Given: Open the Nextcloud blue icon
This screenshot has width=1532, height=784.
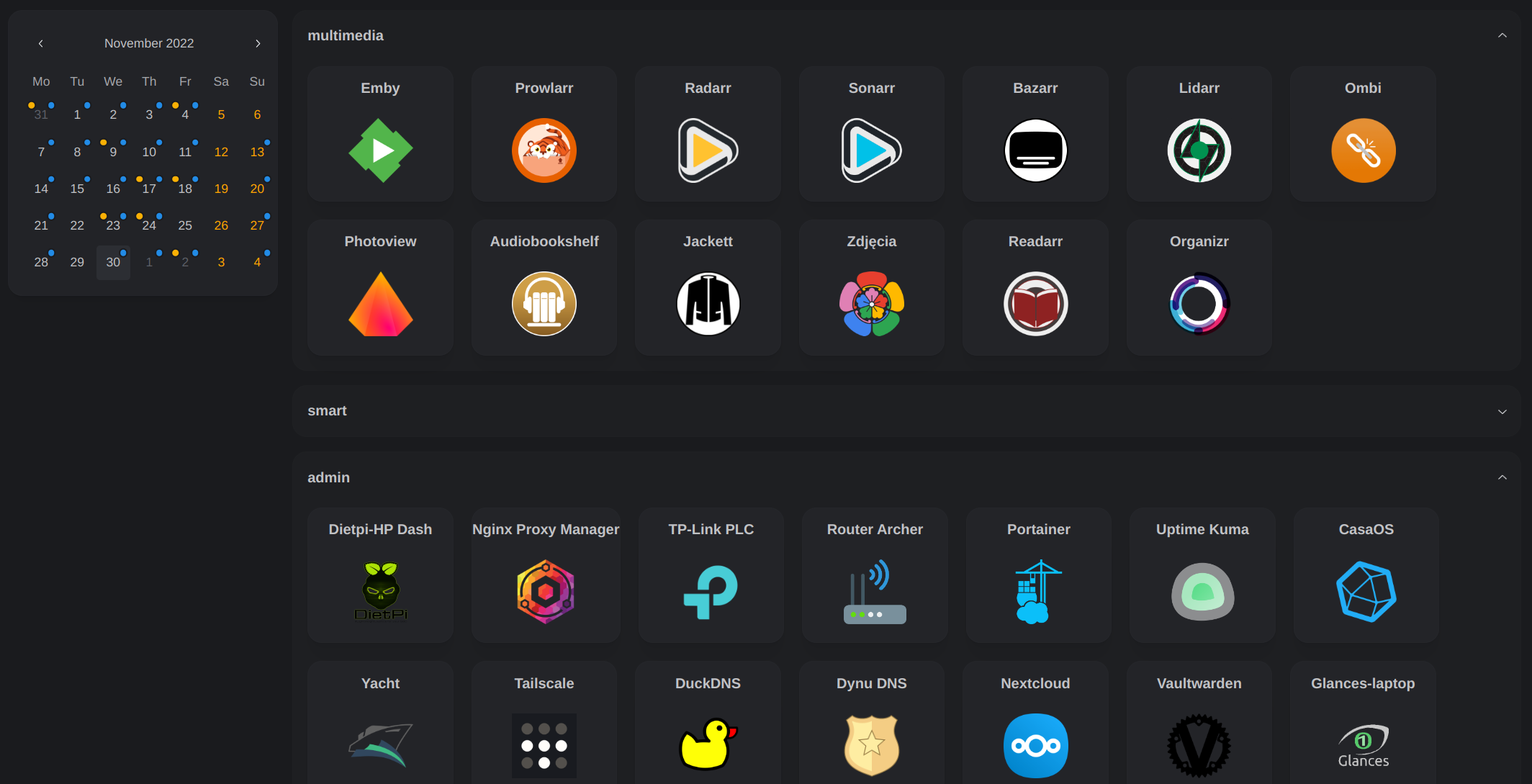Looking at the screenshot, I should 1035,745.
